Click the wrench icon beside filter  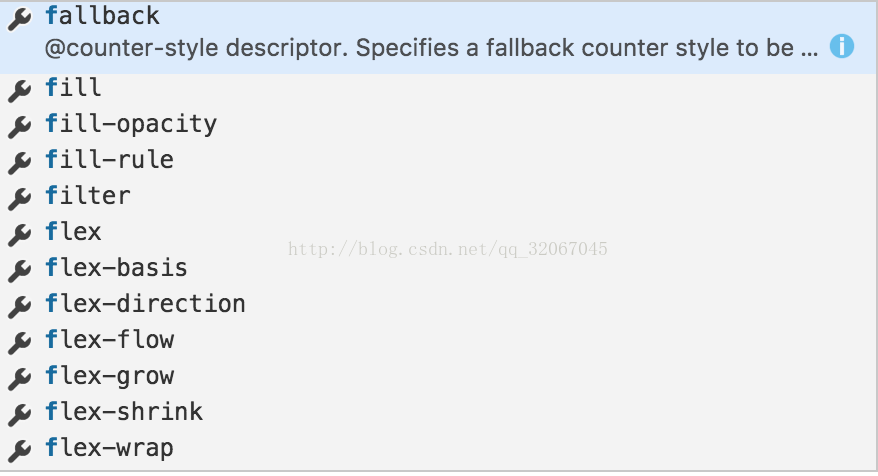pos(20,198)
